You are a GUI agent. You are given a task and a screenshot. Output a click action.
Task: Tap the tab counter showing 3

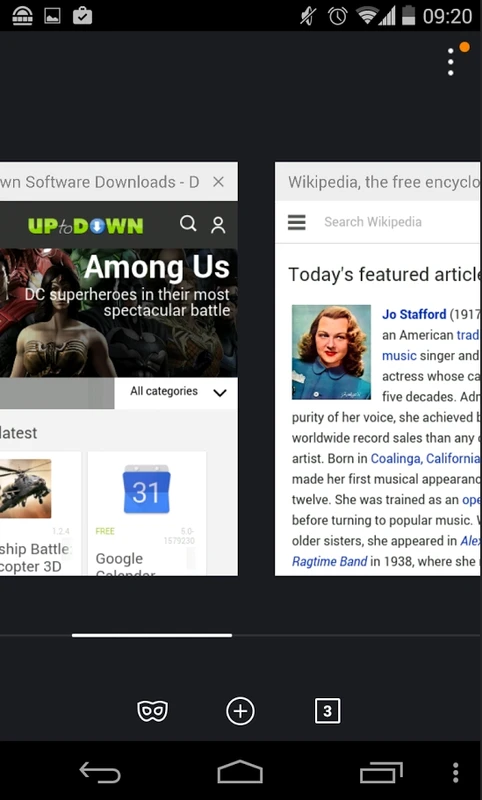(327, 711)
